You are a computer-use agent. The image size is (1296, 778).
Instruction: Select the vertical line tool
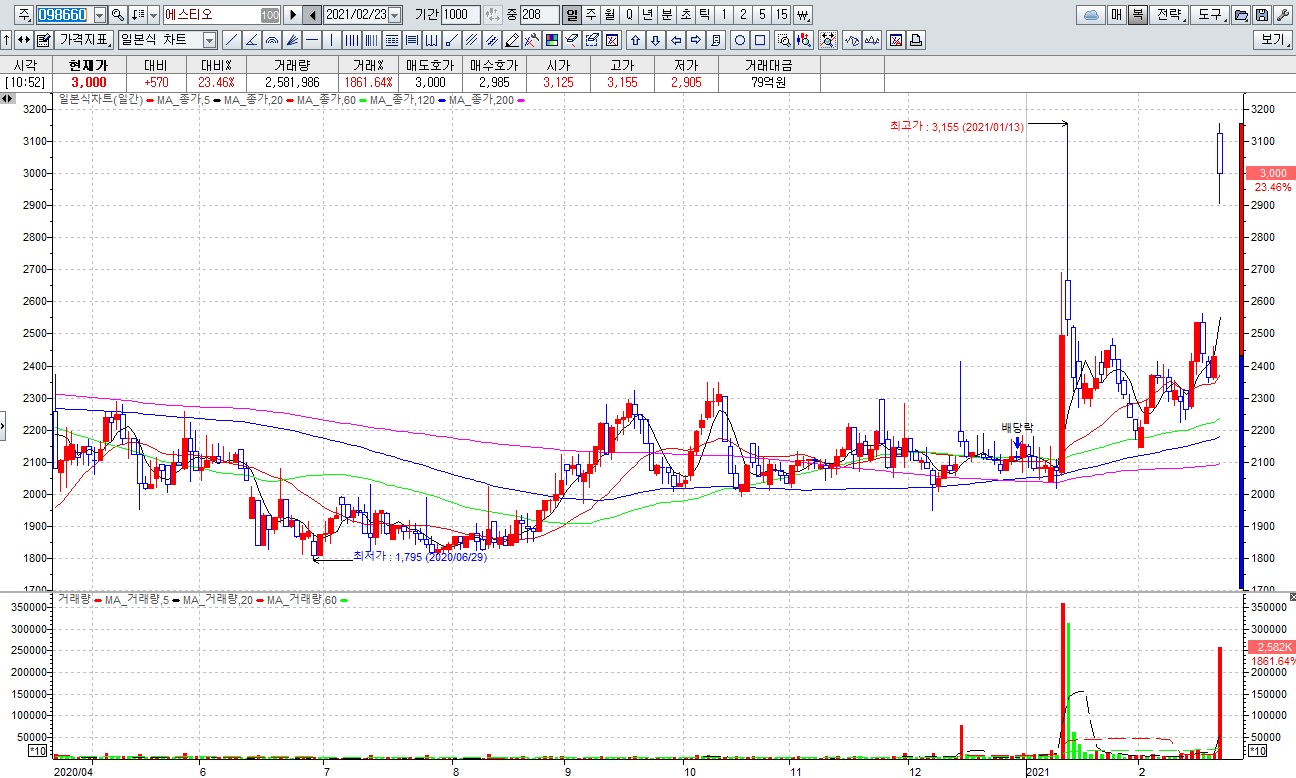(331, 40)
